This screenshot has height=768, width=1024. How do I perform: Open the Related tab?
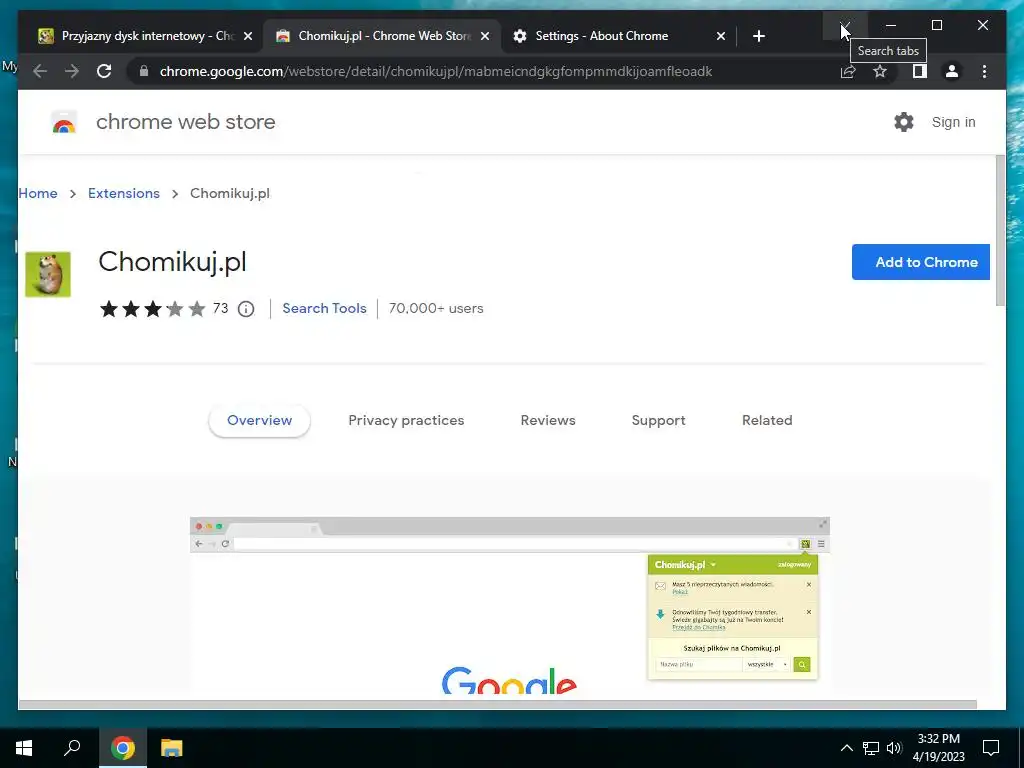click(x=767, y=421)
